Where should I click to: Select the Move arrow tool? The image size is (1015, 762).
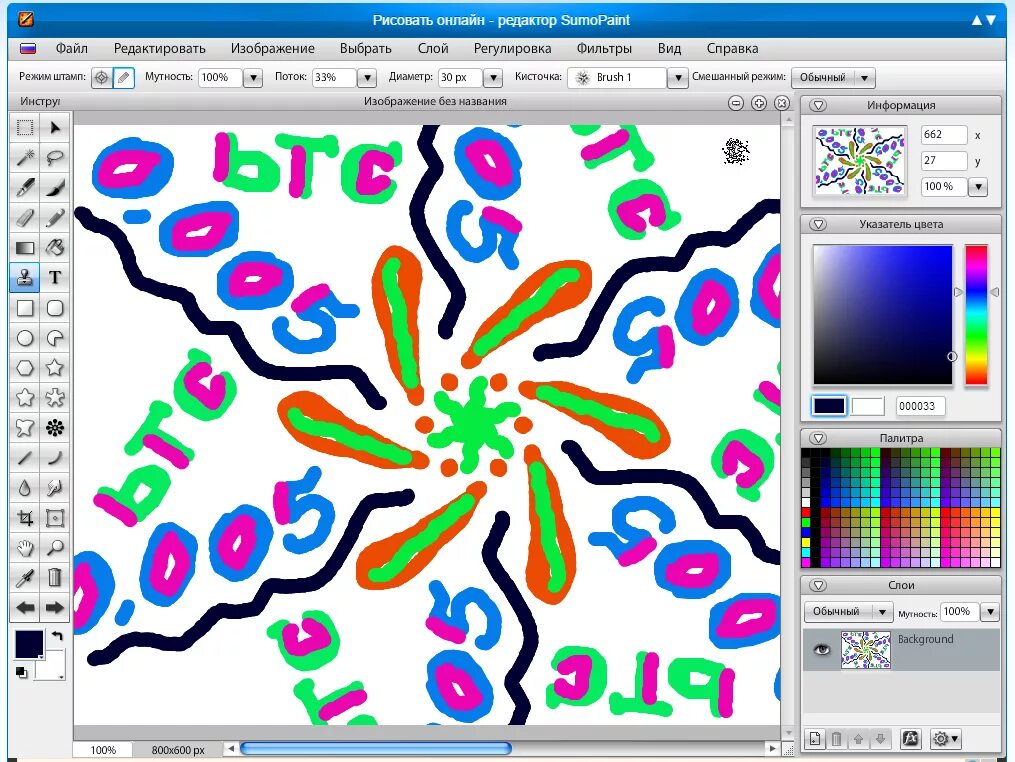coord(55,128)
